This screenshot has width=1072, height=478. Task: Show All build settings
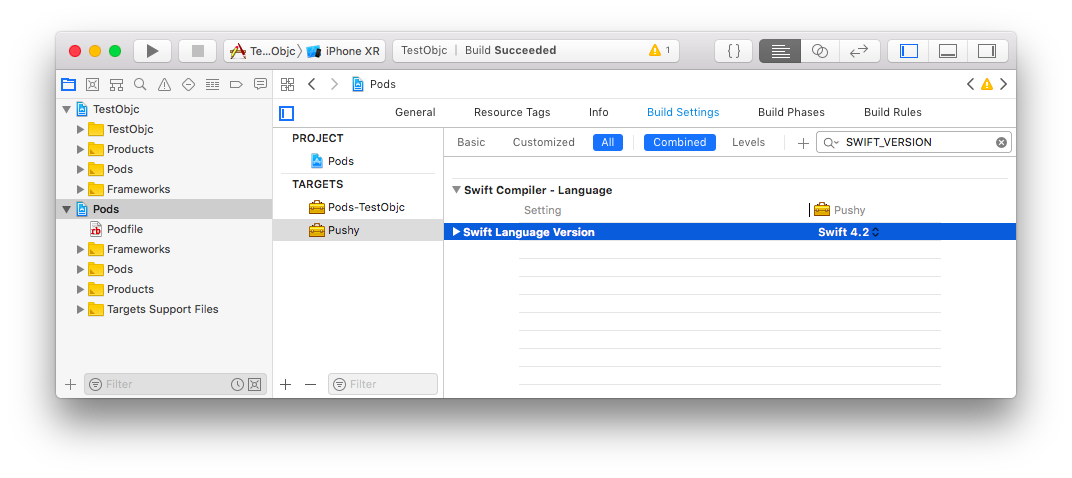[x=608, y=142]
